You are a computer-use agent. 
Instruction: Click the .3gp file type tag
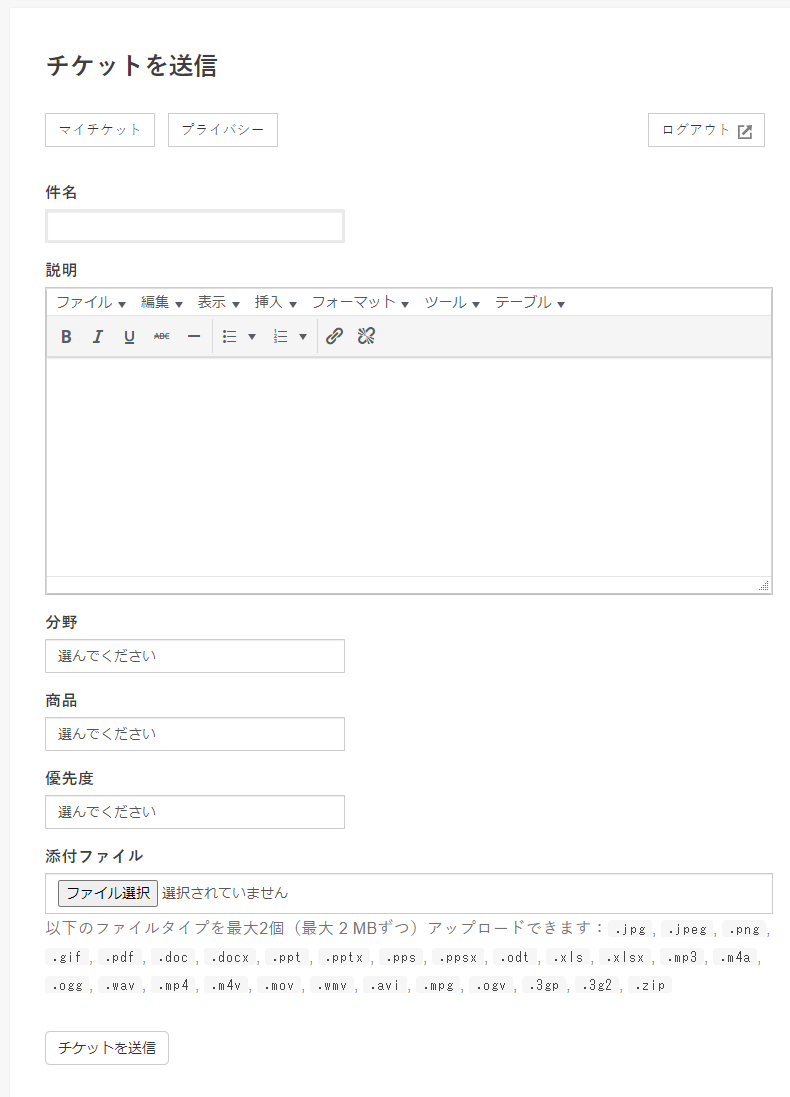[x=544, y=985]
